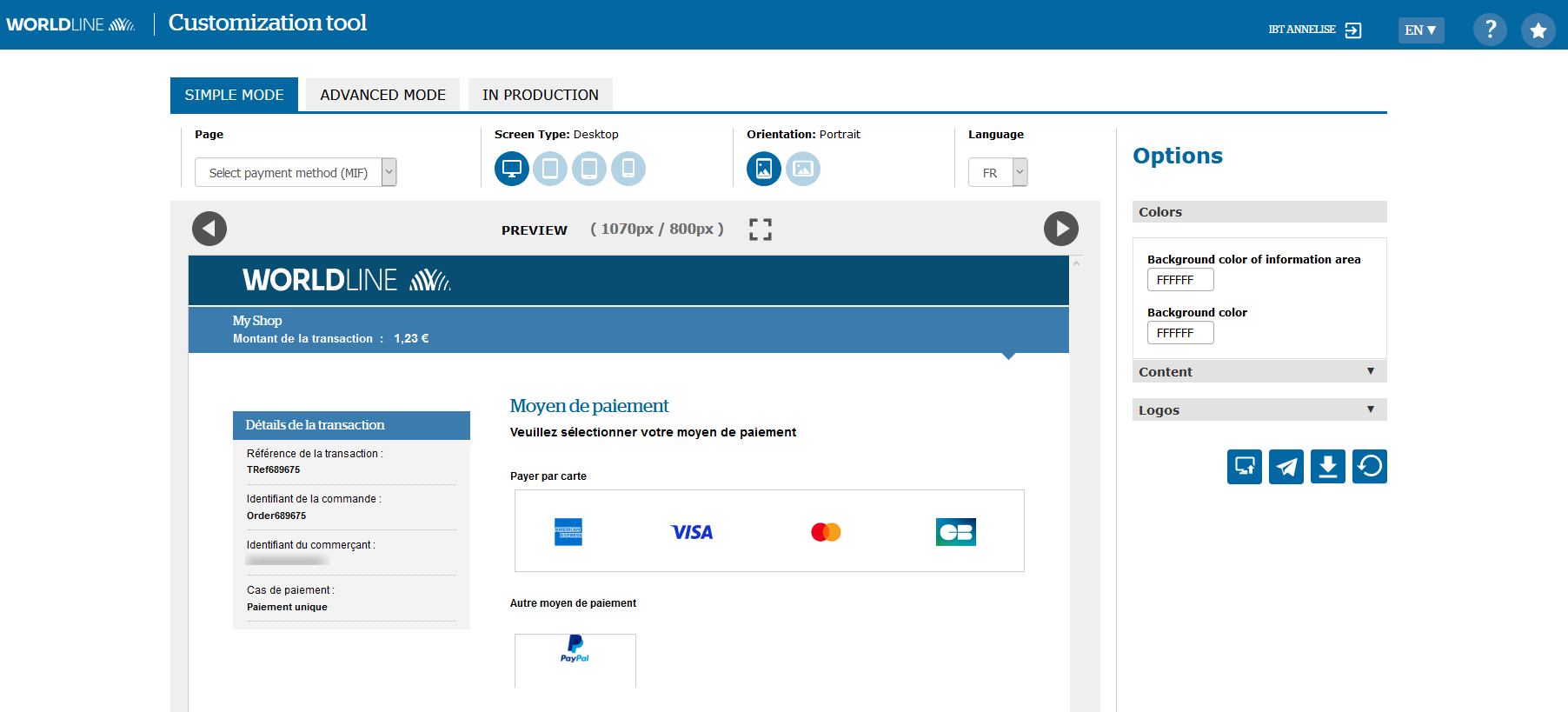
Task: Click the Détails de la transaction header
Action: click(x=351, y=425)
